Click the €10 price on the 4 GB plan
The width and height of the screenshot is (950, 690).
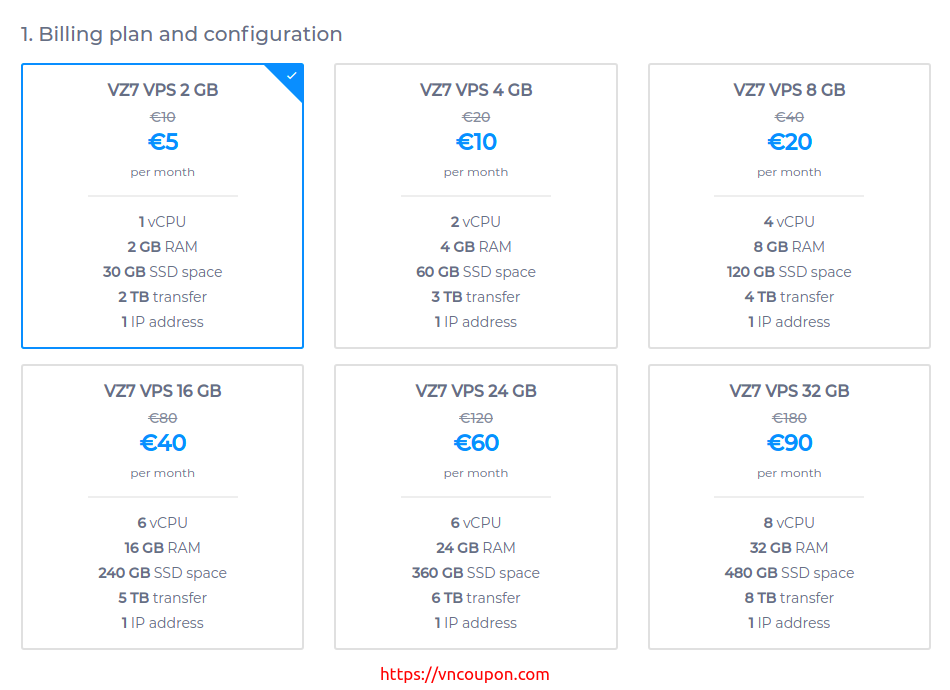point(476,142)
